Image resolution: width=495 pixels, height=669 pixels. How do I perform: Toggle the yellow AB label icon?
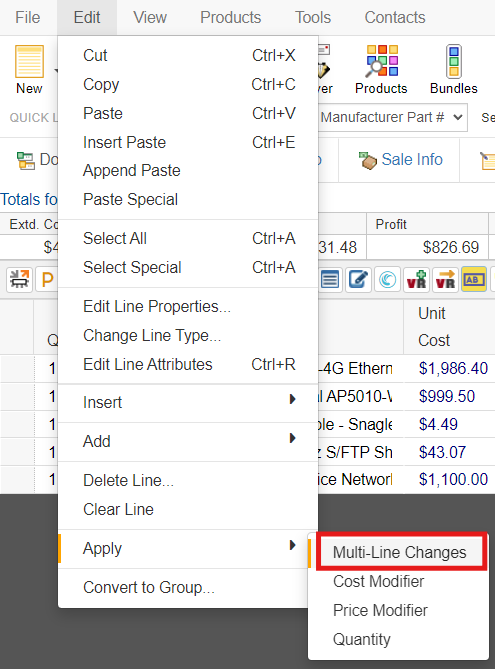point(474,279)
